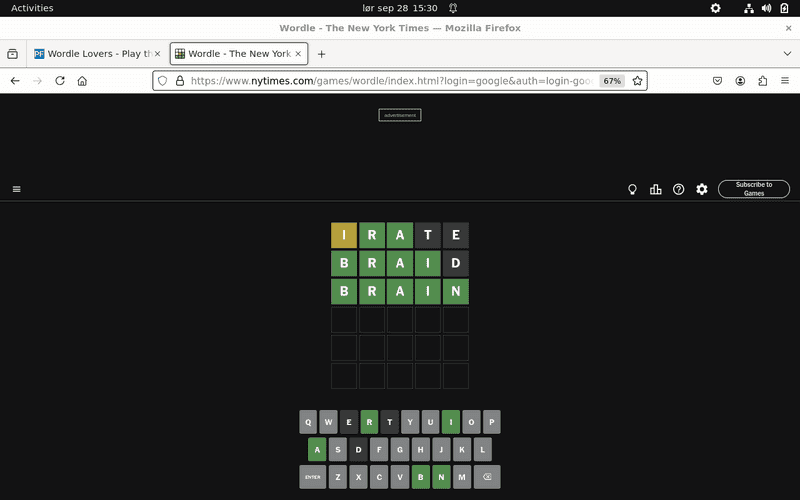Image resolution: width=800 pixels, height=500 pixels.
Task: Tap the green N key
Action: 441,477
